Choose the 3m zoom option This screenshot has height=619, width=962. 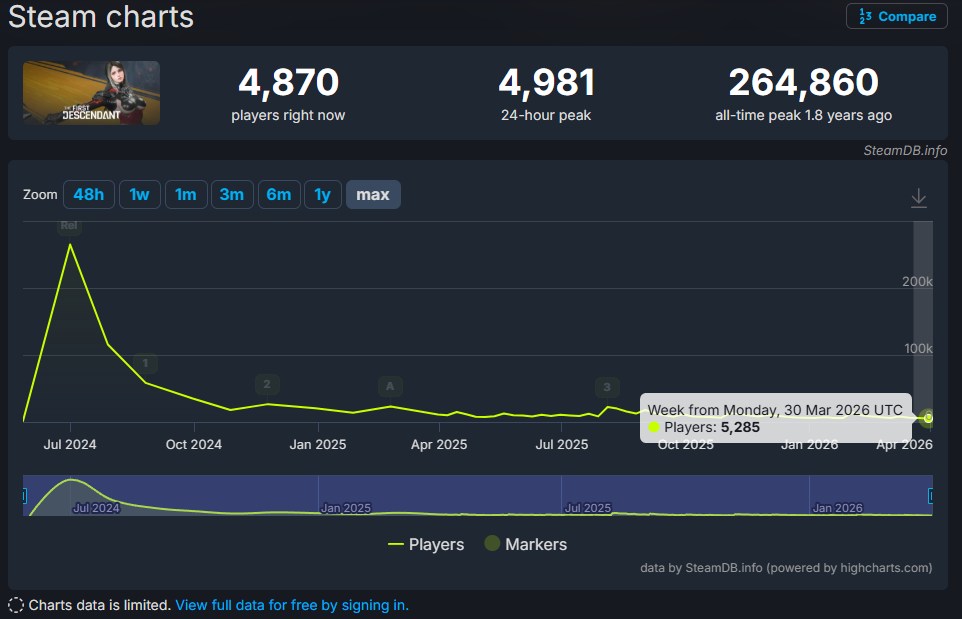pos(231,194)
